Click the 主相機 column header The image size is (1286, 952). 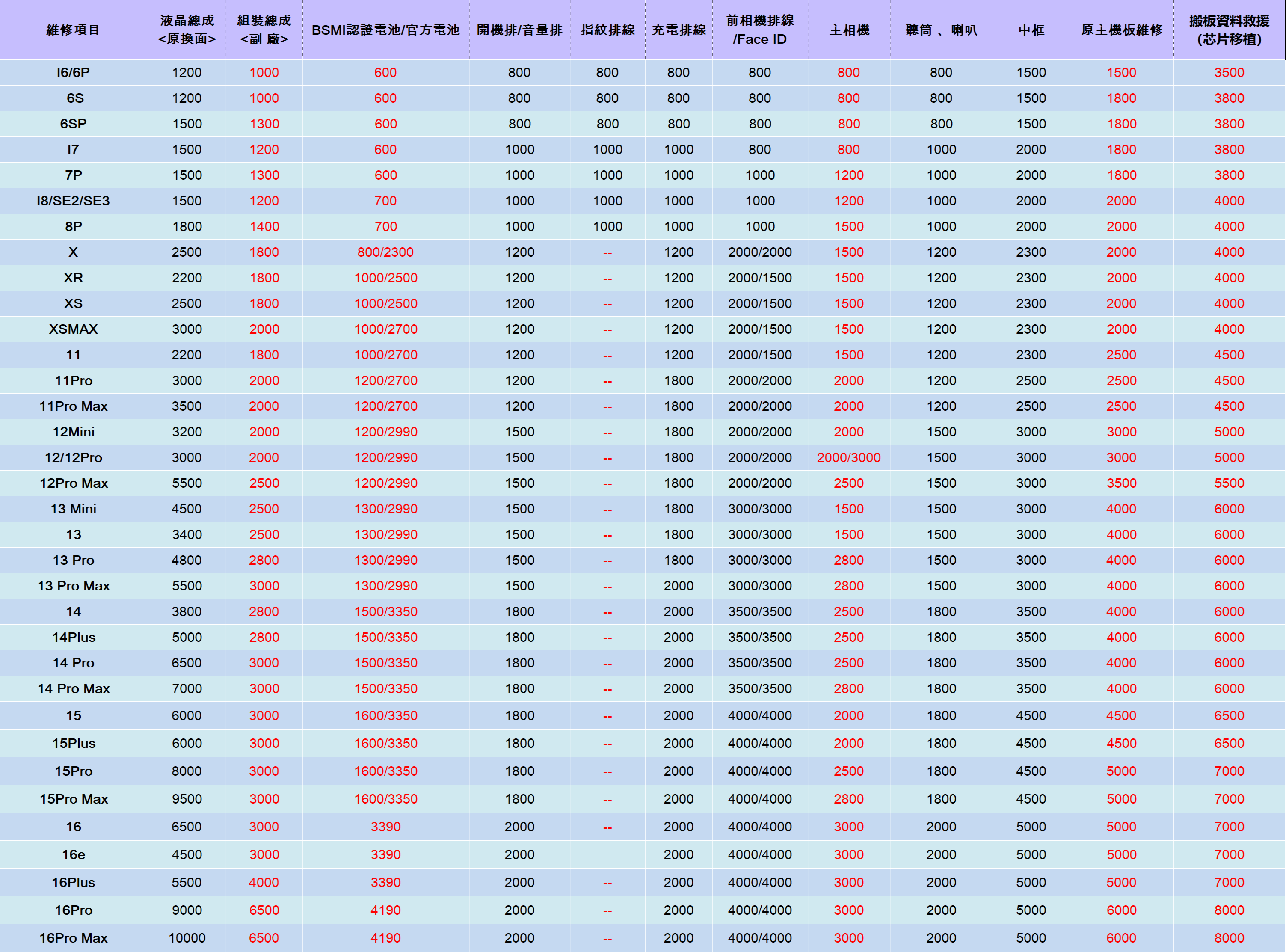tap(849, 30)
